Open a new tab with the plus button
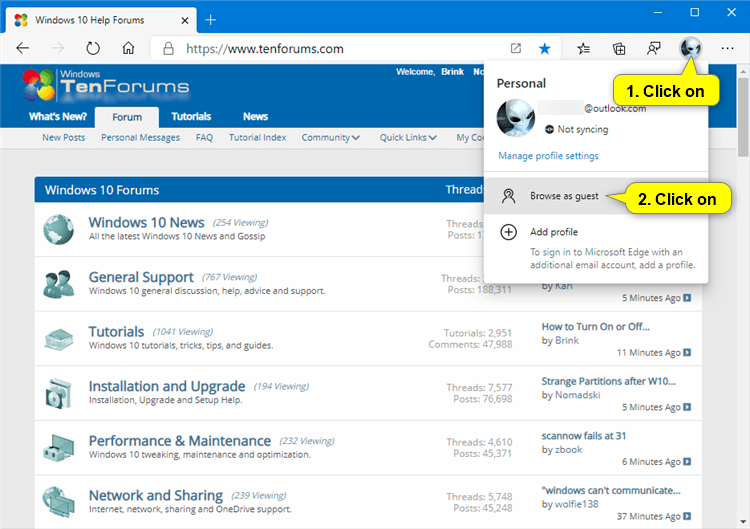Screen dimensions: 750x529 pyautogui.click(x=210, y=20)
